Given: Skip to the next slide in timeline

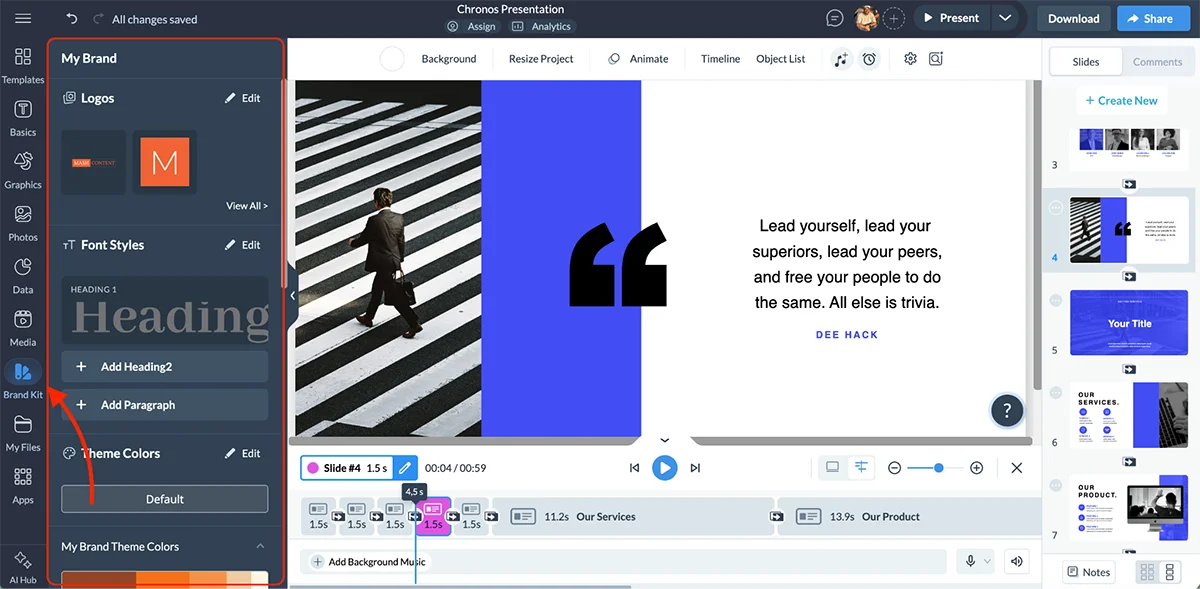Looking at the screenshot, I should tap(695, 467).
